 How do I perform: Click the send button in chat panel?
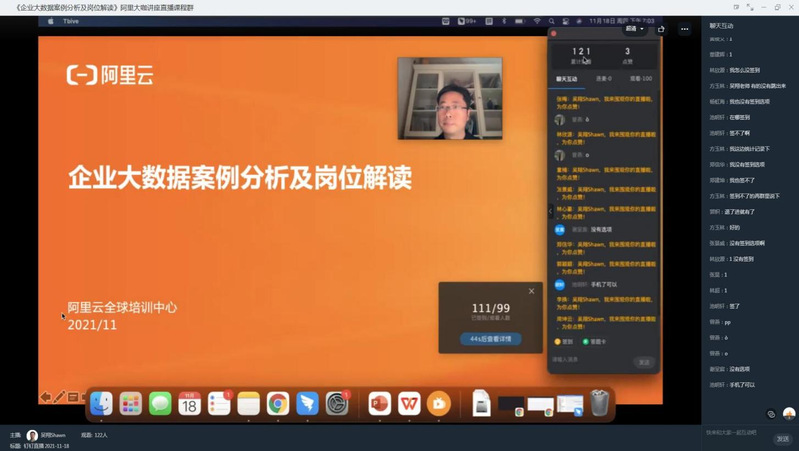[644, 362]
